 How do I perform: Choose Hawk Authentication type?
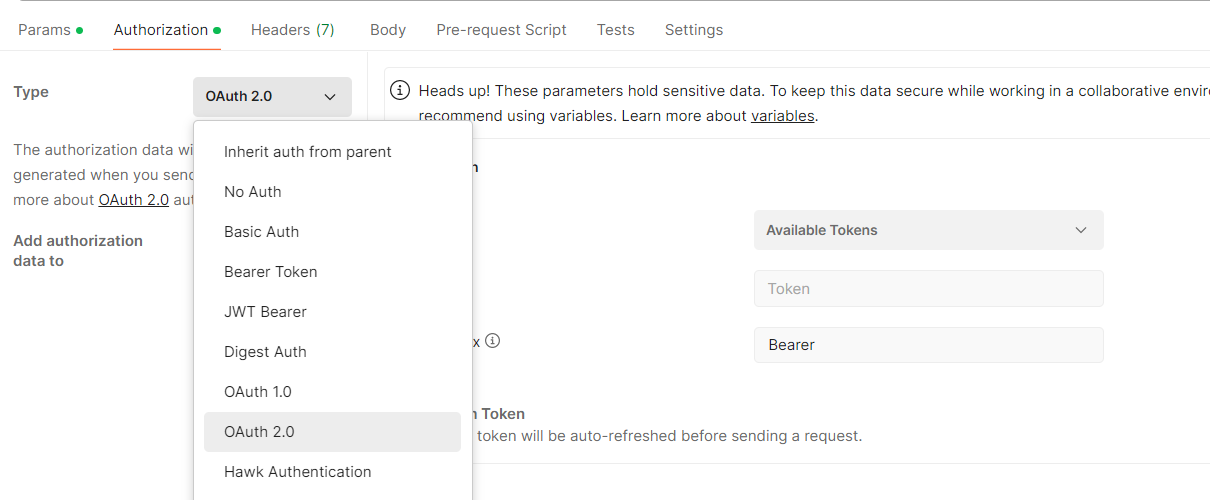(298, 472)
